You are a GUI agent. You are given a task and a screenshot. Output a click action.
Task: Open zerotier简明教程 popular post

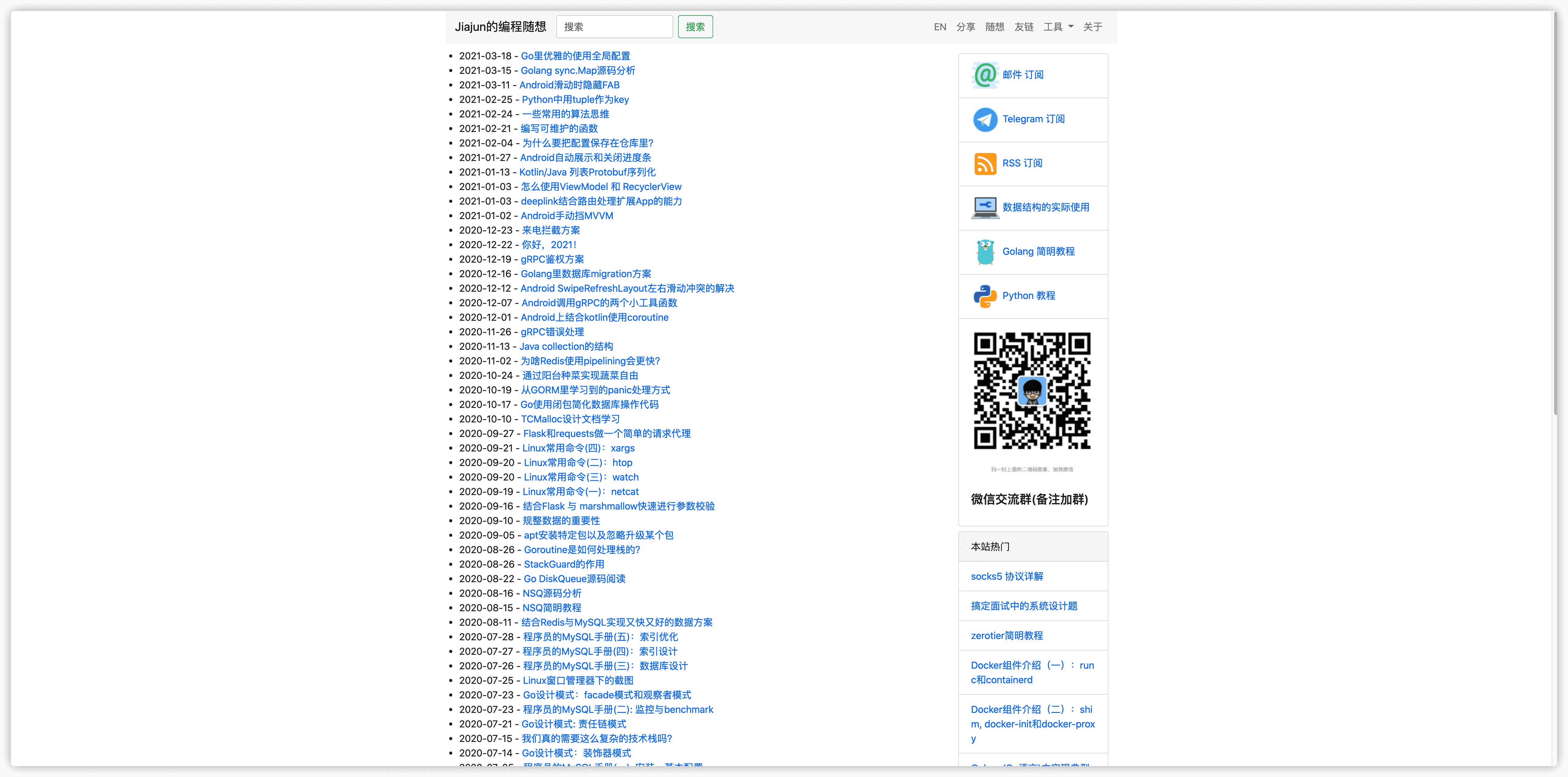pyautogui.click(x=1007, y=636)
